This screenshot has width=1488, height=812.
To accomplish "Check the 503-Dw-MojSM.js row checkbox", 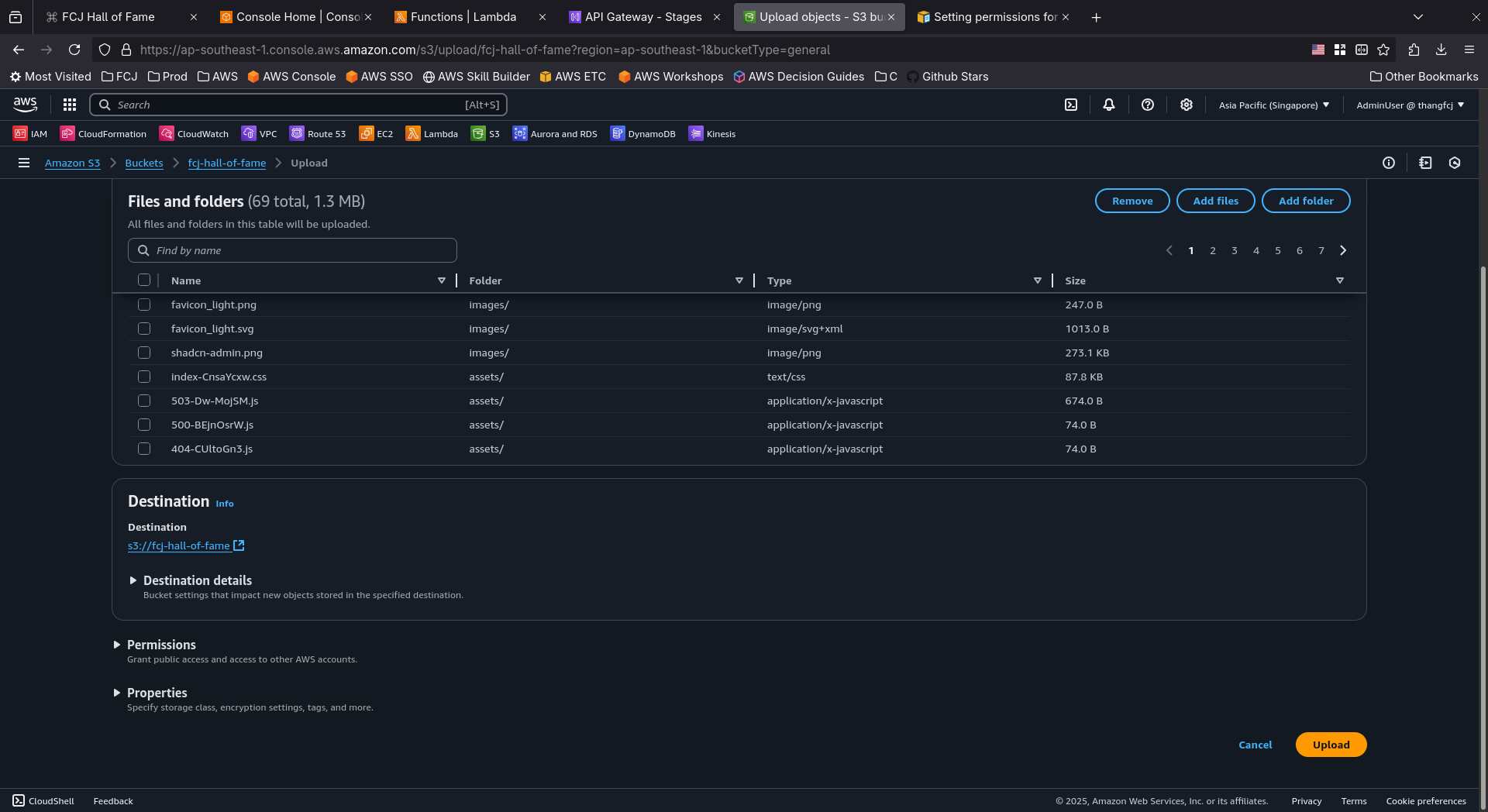I will [x=144, y=401].
